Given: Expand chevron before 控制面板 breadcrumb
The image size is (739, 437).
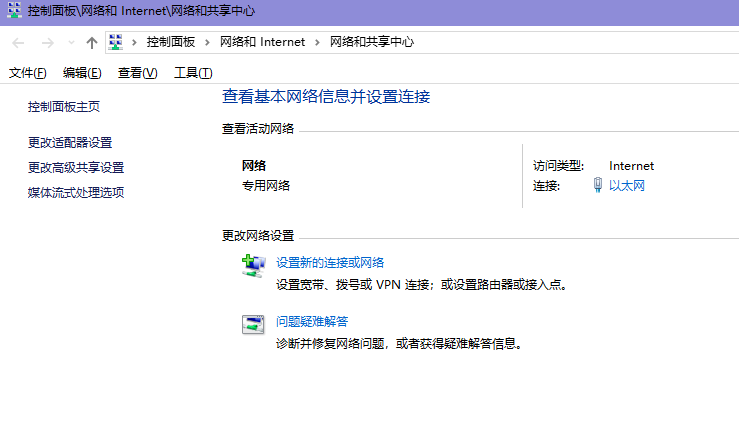Looking at the screenshot, I should [134, 42].
